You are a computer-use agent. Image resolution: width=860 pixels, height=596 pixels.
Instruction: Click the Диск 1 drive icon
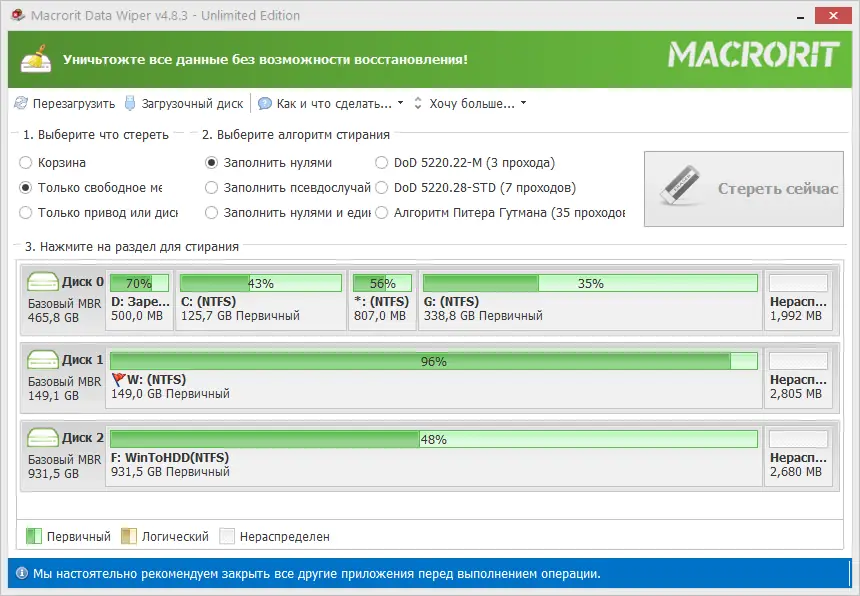[43, 360]
